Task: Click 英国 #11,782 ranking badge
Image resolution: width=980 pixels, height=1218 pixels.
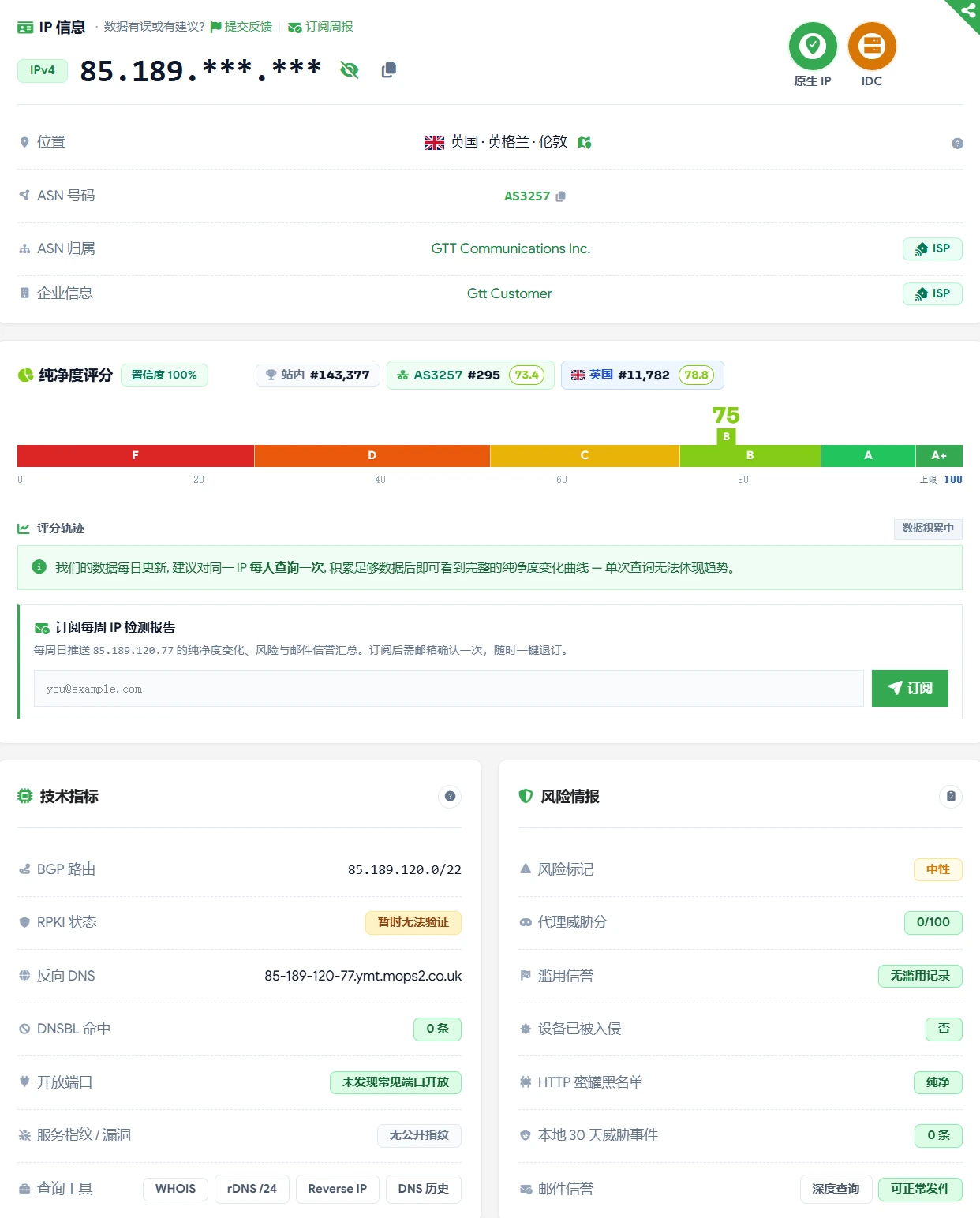Action: click(x=642, y=375)
